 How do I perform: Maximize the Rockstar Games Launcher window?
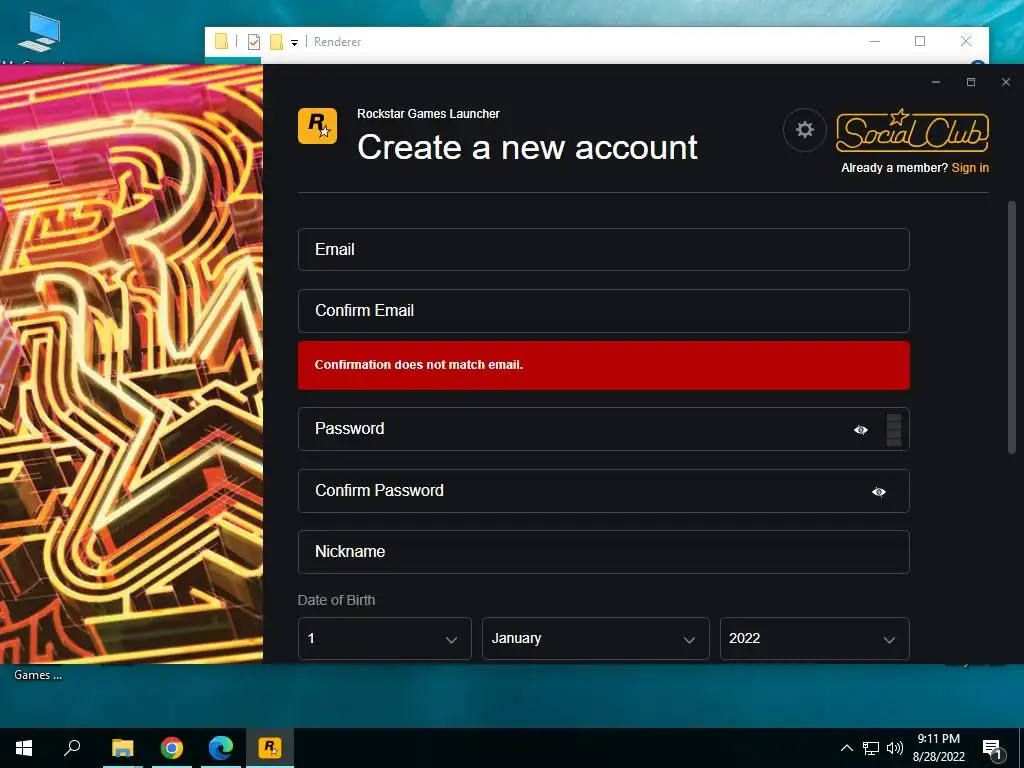pyautogui.click(x=970, y=82)
